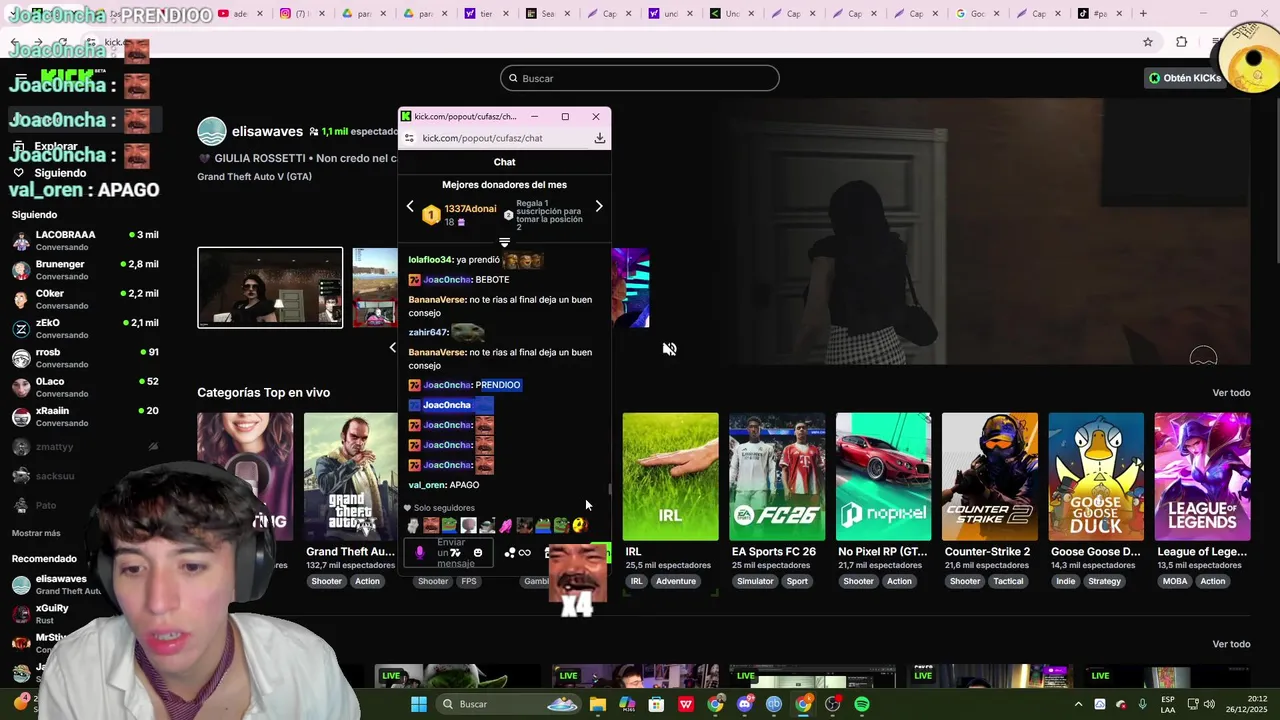The image size is (1280, 720).
Task: Launch Spotify from the taskbar
Action: 862,704
